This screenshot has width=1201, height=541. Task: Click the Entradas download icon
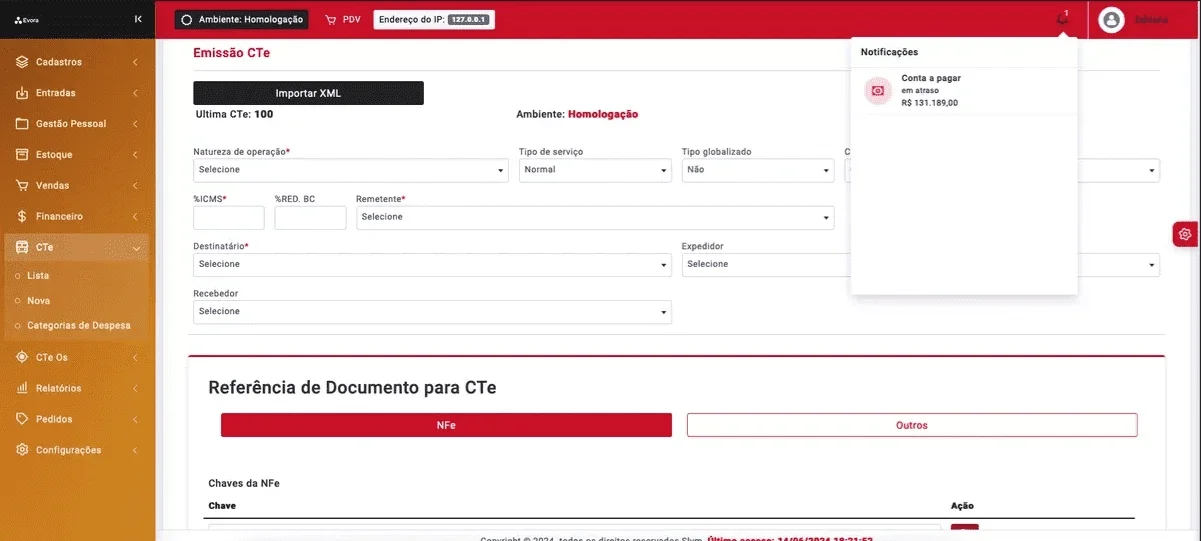22,93
